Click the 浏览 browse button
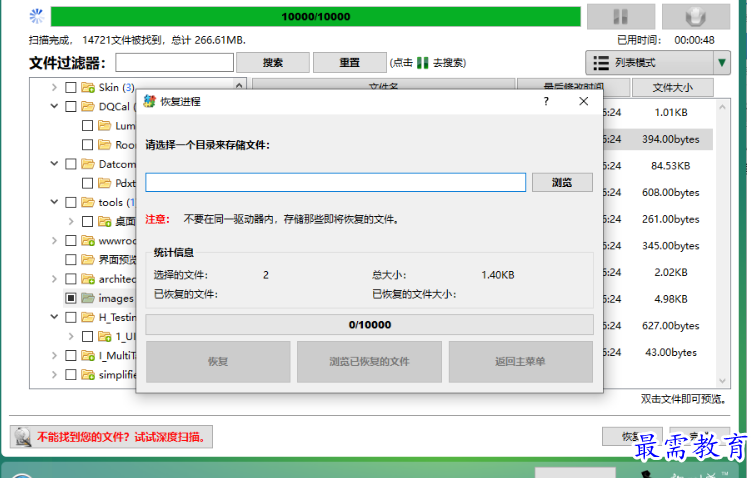 pyautogui.click(x=562, y=183)
